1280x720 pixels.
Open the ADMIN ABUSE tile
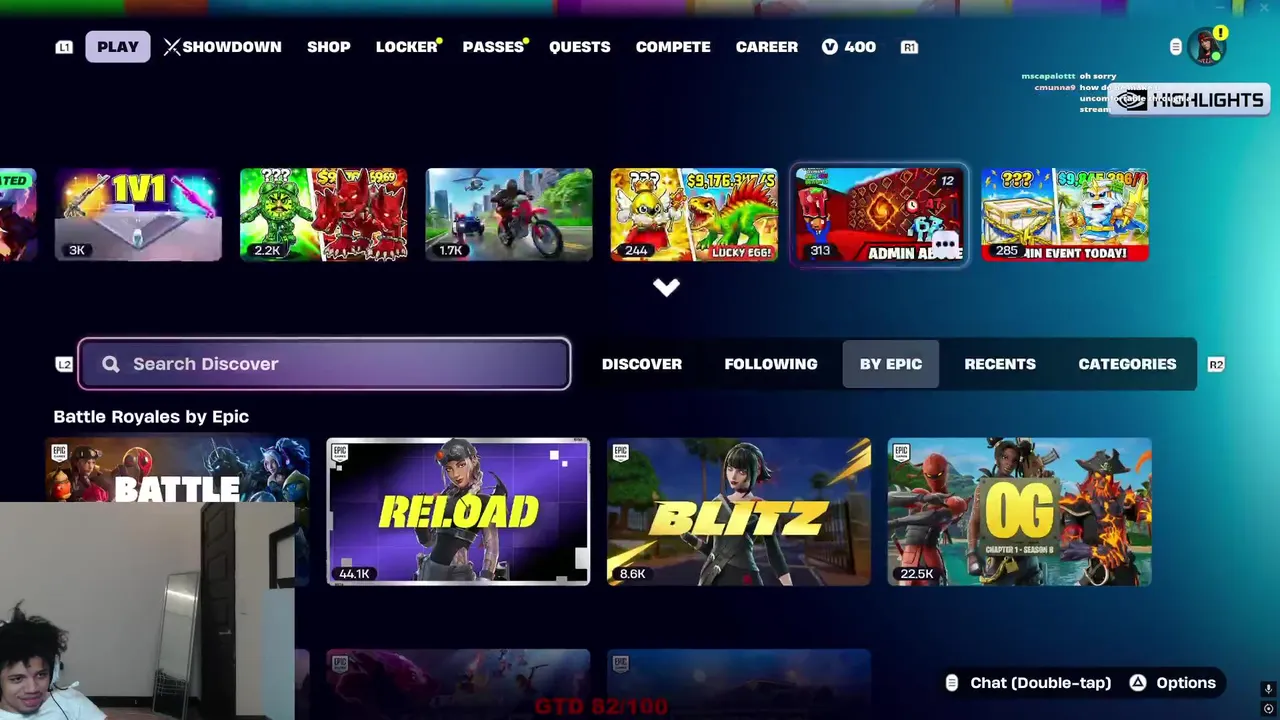(x=880, y=214)
